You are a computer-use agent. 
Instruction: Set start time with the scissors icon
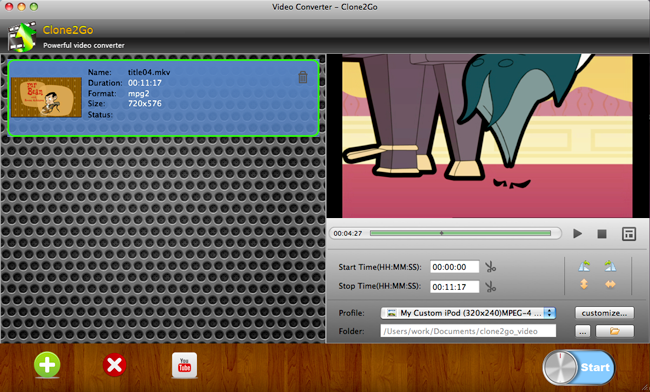pyautogui.click(x=491, y=267)
